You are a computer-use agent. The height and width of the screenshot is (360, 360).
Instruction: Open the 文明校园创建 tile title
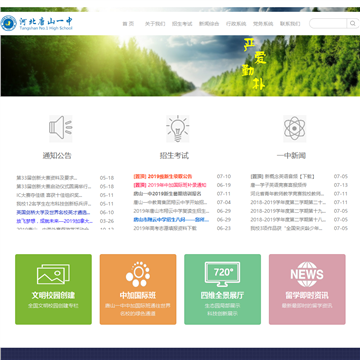pyautogui.click(x=53, y=295)
